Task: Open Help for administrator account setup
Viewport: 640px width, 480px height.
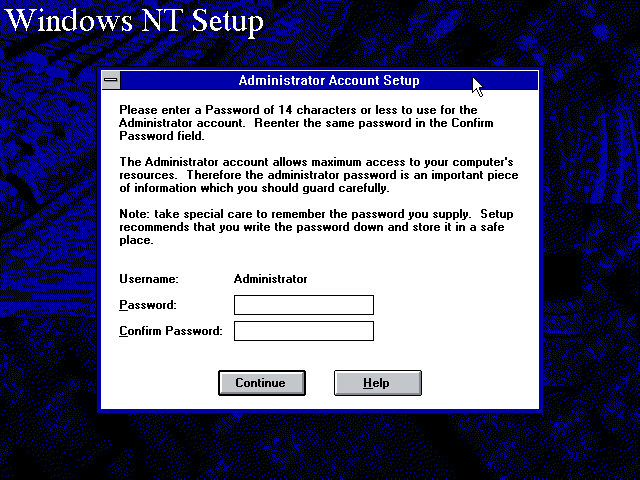Action: [378, 383]
